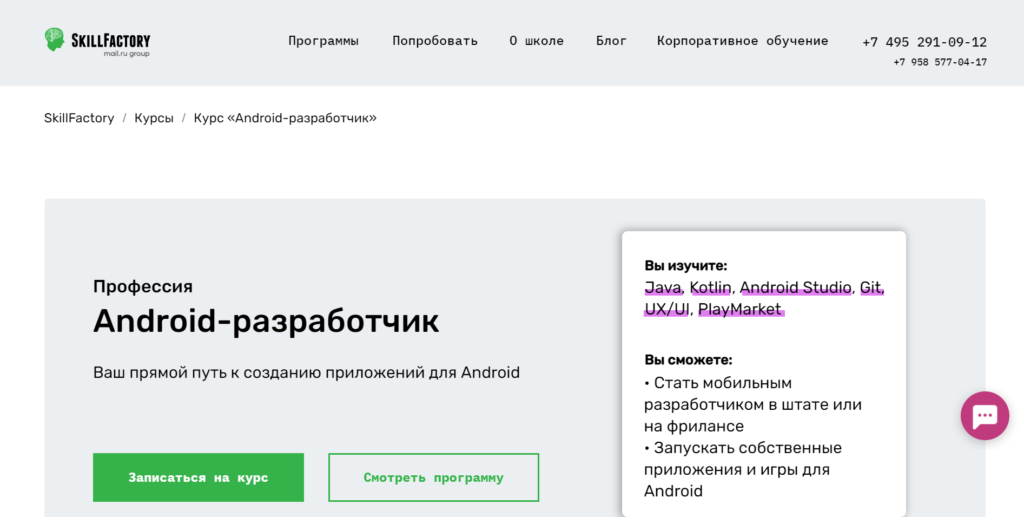This screenshot has width=1024, height=517.
Task: Call the +7 495 291-09-12 number
Action: (x=924, y=42)
